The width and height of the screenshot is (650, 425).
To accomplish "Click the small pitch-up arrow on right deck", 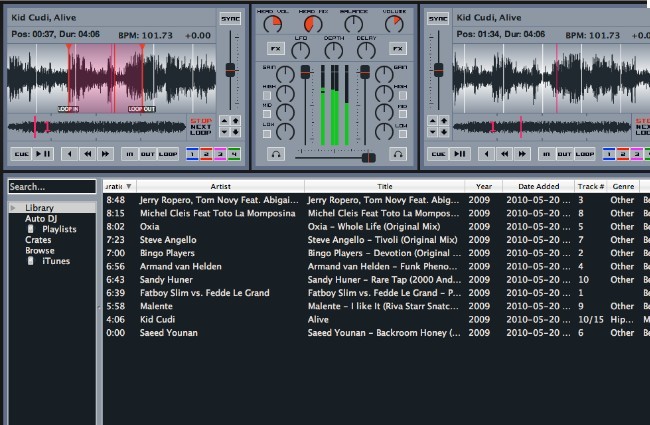I will (433, 121).
